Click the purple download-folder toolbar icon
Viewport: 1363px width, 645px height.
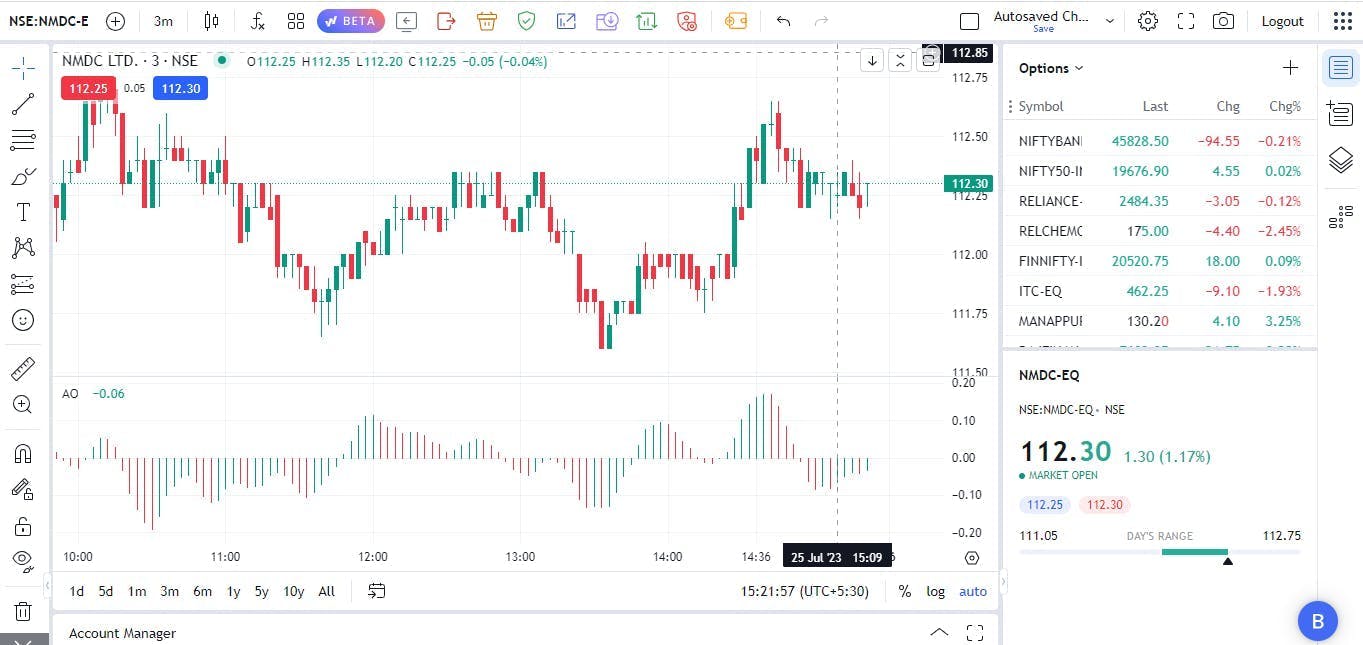(606, 21)
